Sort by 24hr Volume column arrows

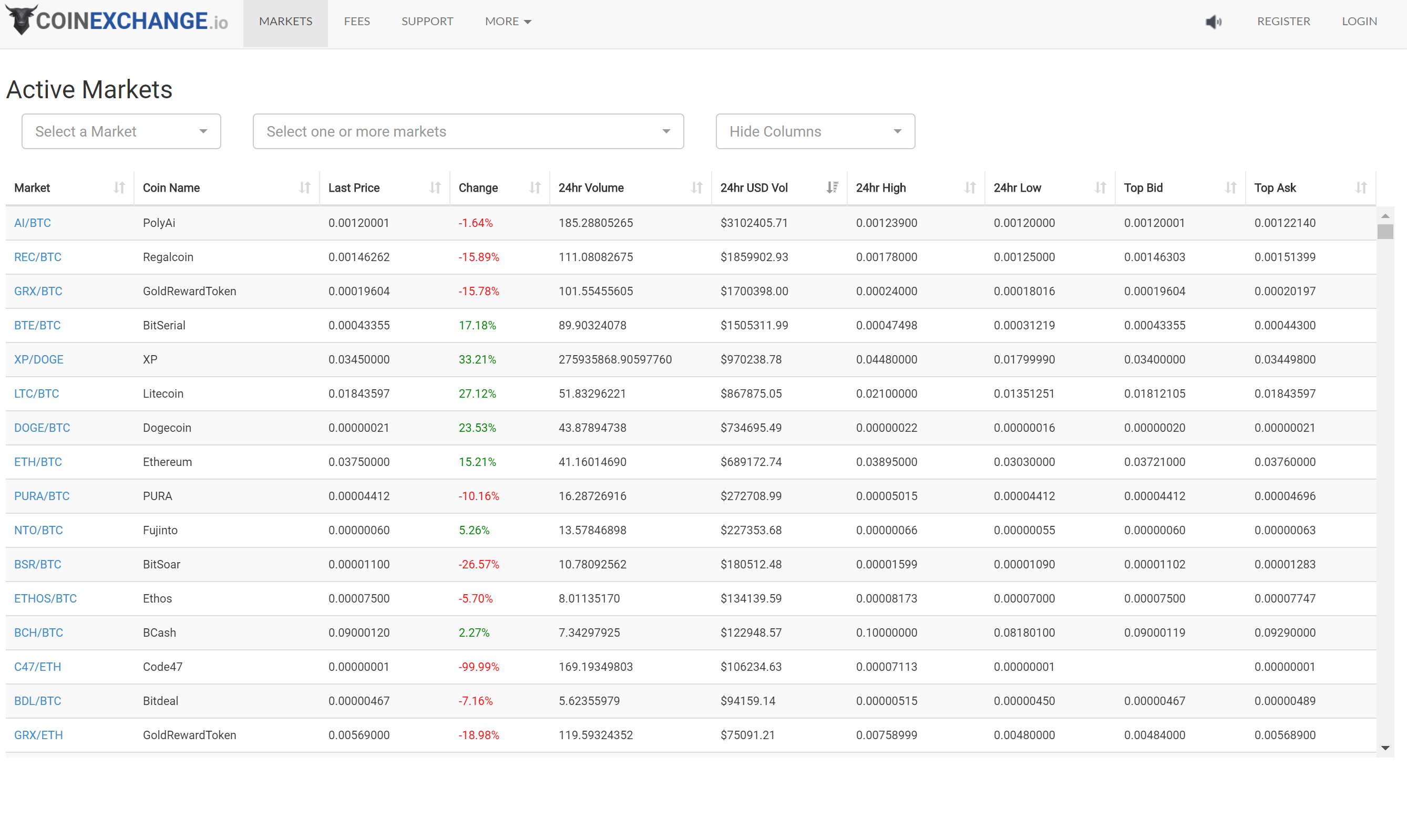coord(696,188)
